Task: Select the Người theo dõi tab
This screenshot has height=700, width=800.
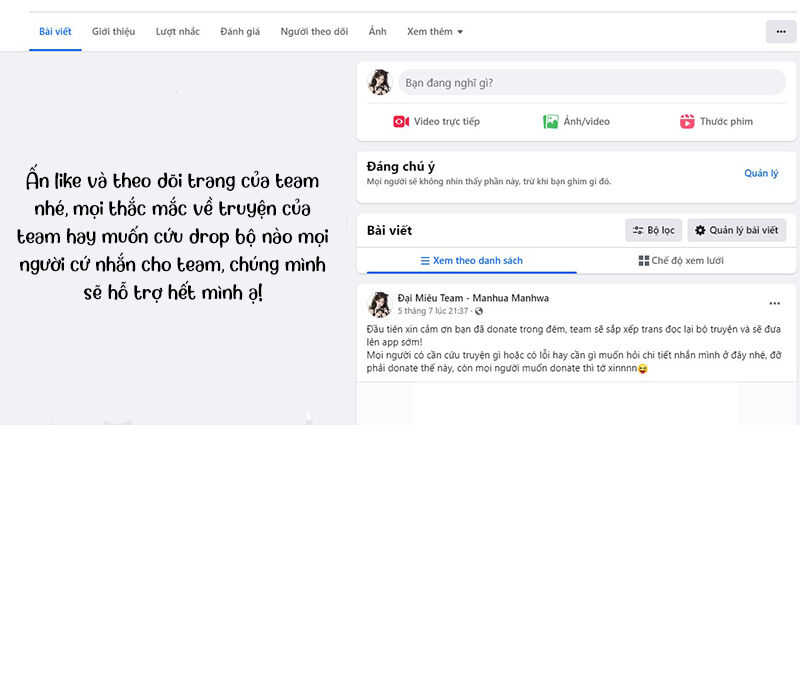Action: pyautogui.click(x=314, y=31)
